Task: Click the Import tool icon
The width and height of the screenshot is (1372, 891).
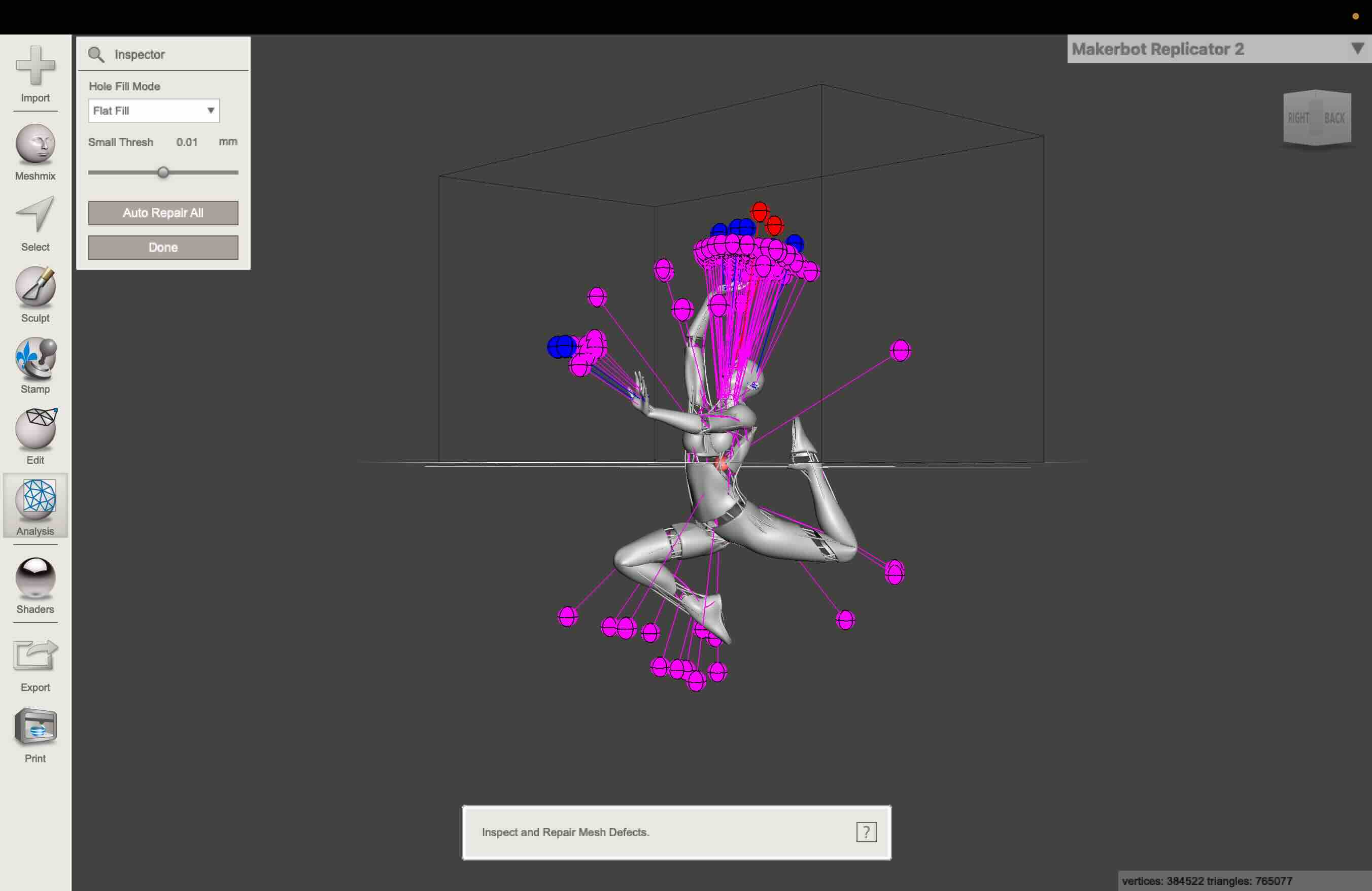Action: [35, 65]
